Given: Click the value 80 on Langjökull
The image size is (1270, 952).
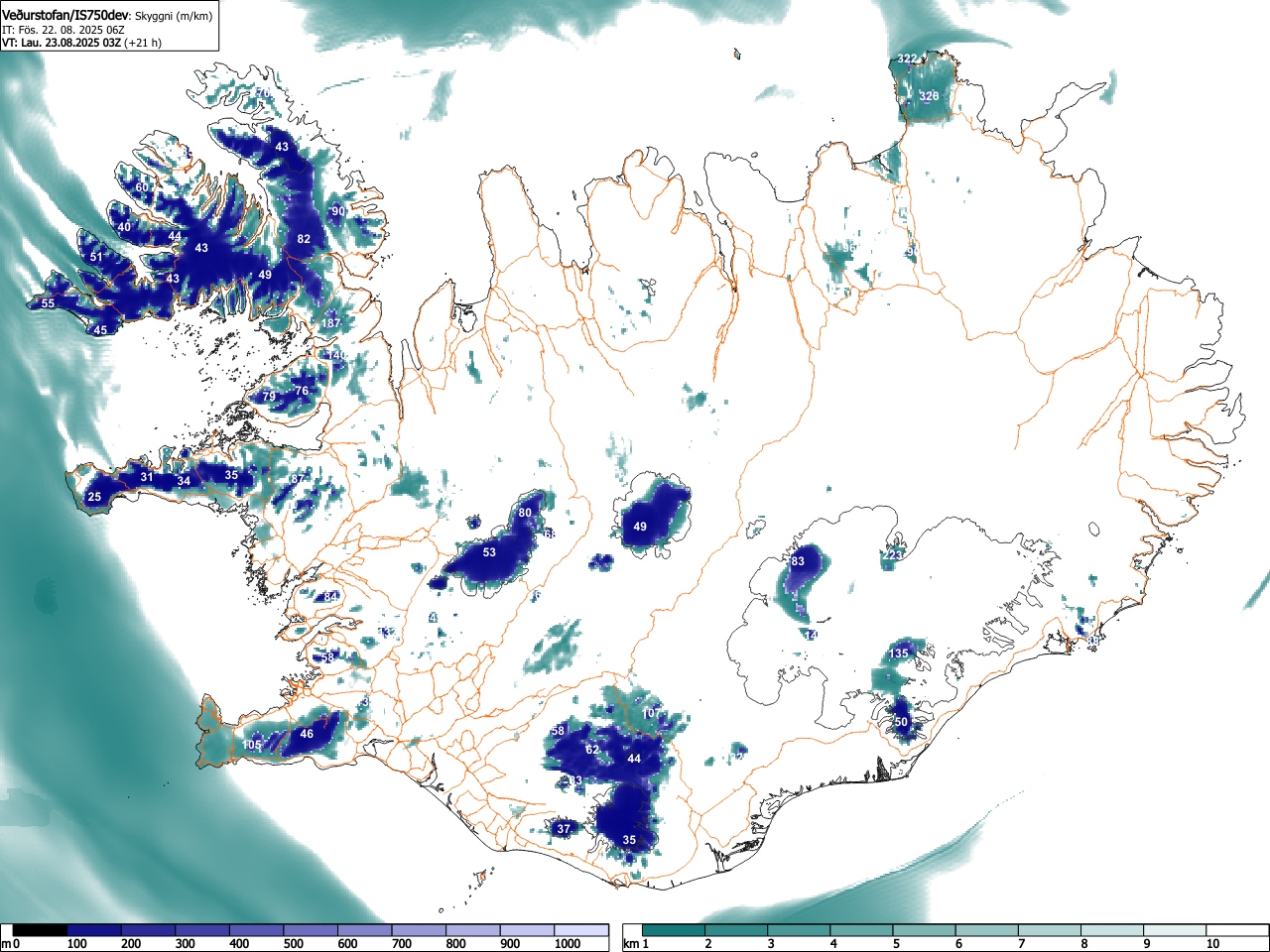Looking at the screenshot, I should [x=525, y=513].
